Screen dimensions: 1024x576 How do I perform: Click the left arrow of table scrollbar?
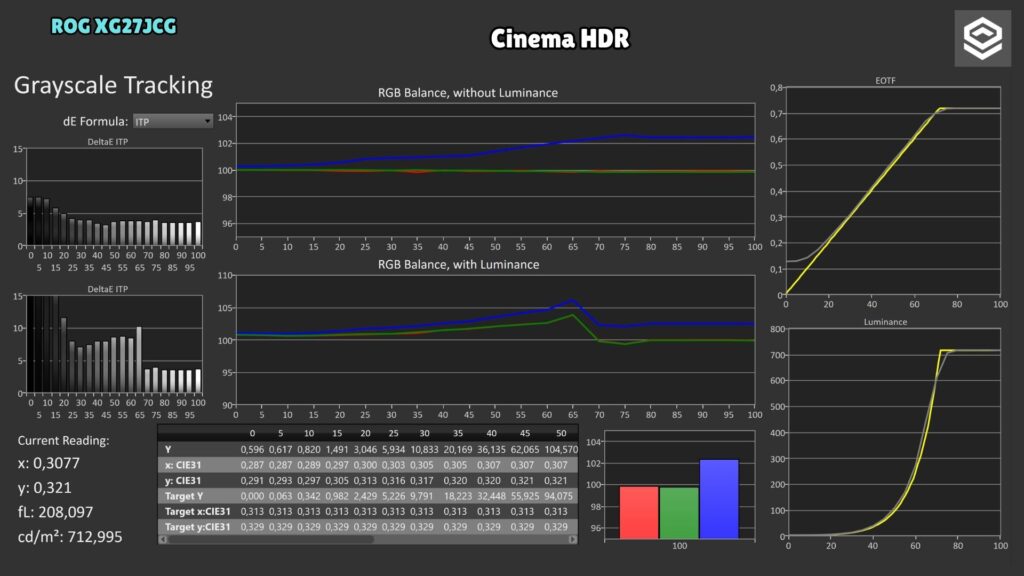pos(163,539)
